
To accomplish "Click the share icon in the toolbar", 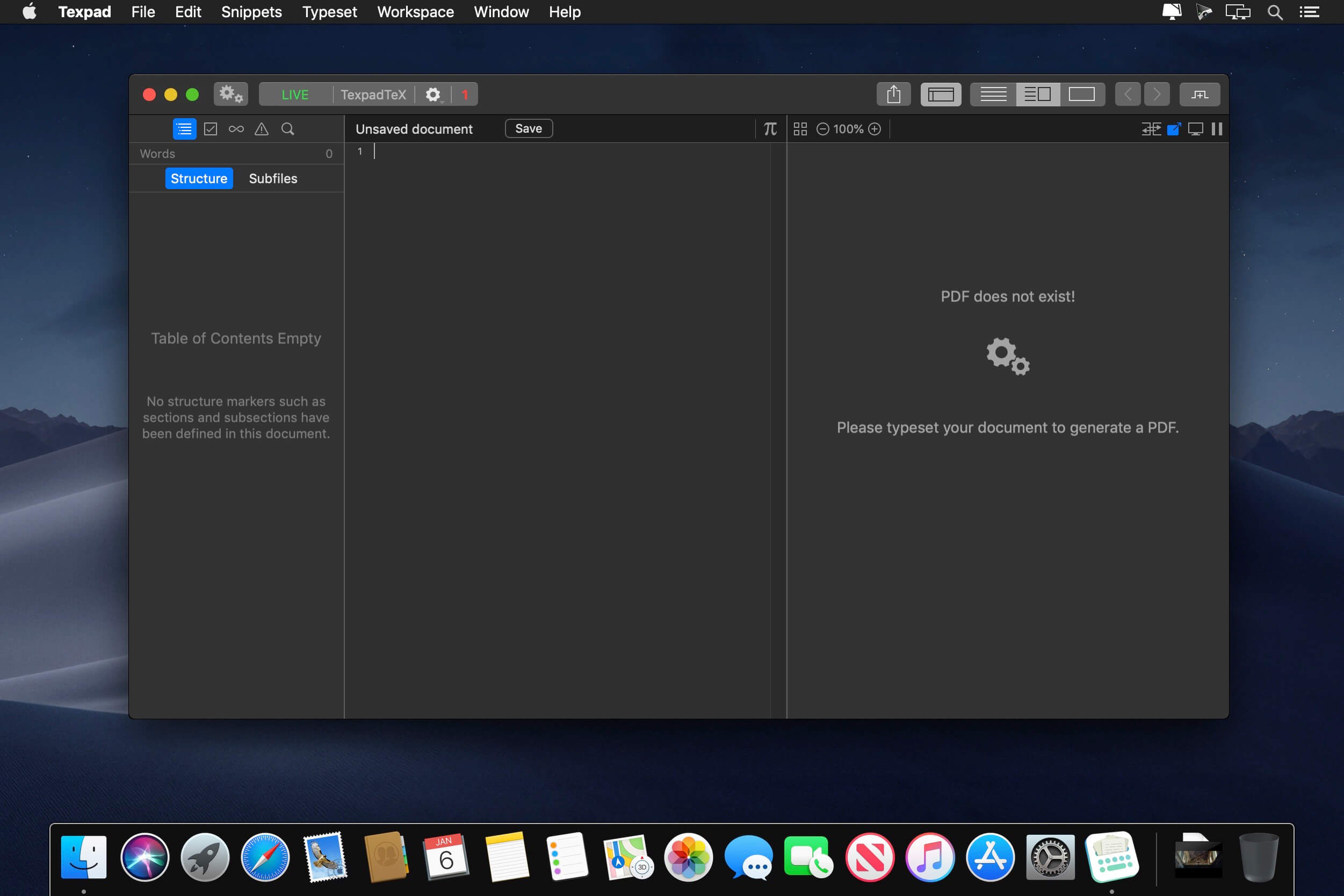I will click(893, 95).
